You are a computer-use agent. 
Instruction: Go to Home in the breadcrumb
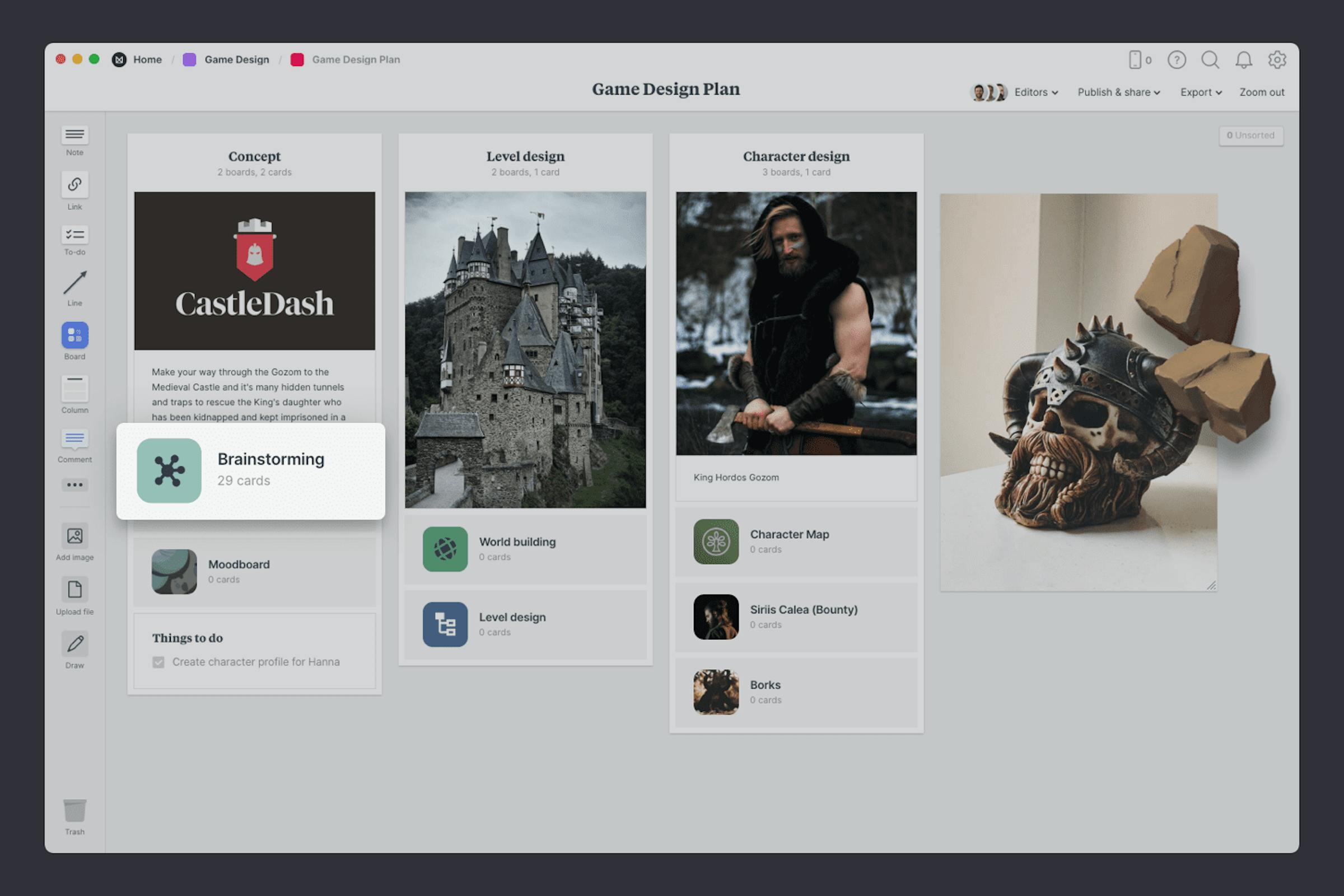pyautogui.click(x=147, y=59)
